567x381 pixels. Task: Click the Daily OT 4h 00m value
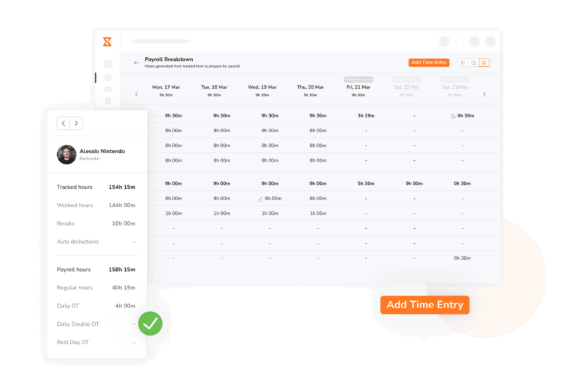[x=125, y=306]
